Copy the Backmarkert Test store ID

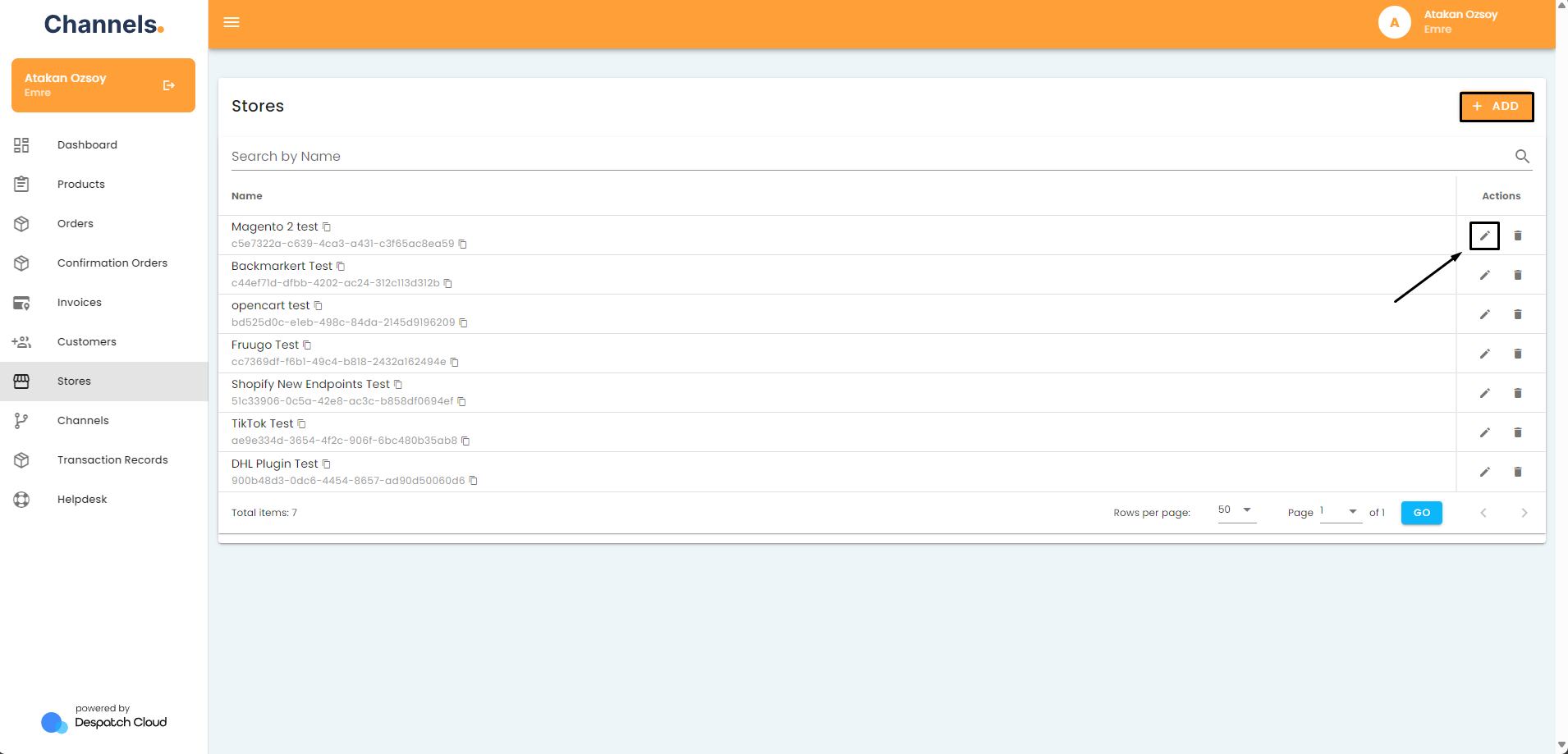(447, 283)
